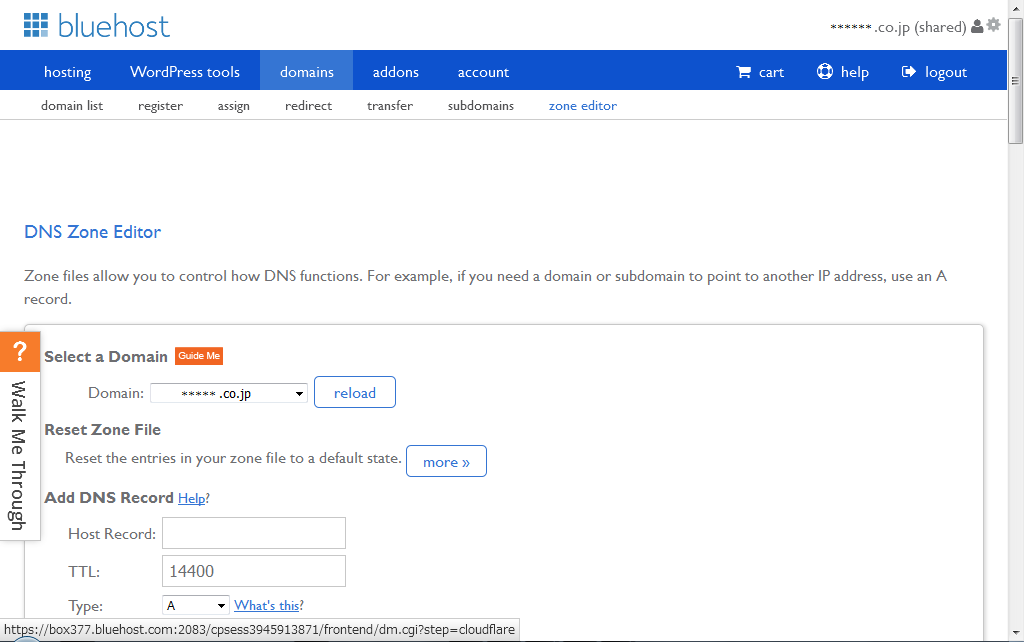Open the register submenu item
Image resolution: width=1024 pixels, height=642 pixels.
pyautogui.click(x=161, y=106)
